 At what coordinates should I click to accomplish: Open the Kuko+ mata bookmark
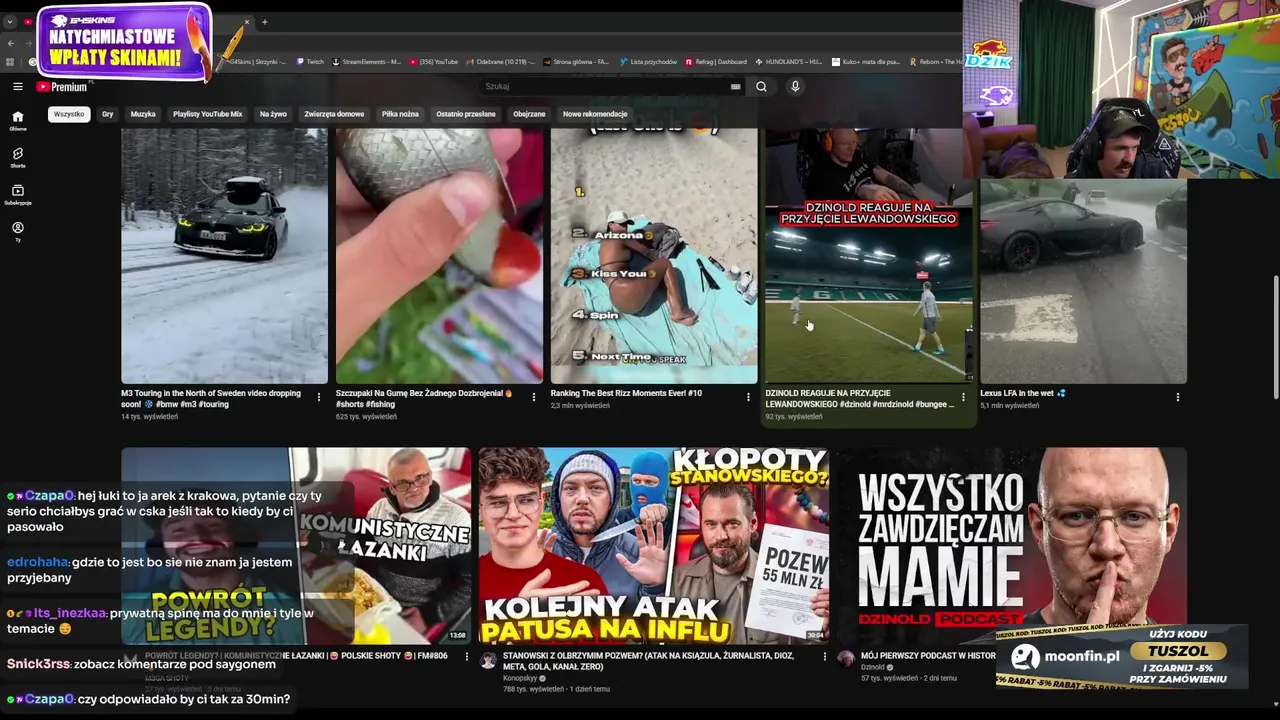[x=866, y=62]
